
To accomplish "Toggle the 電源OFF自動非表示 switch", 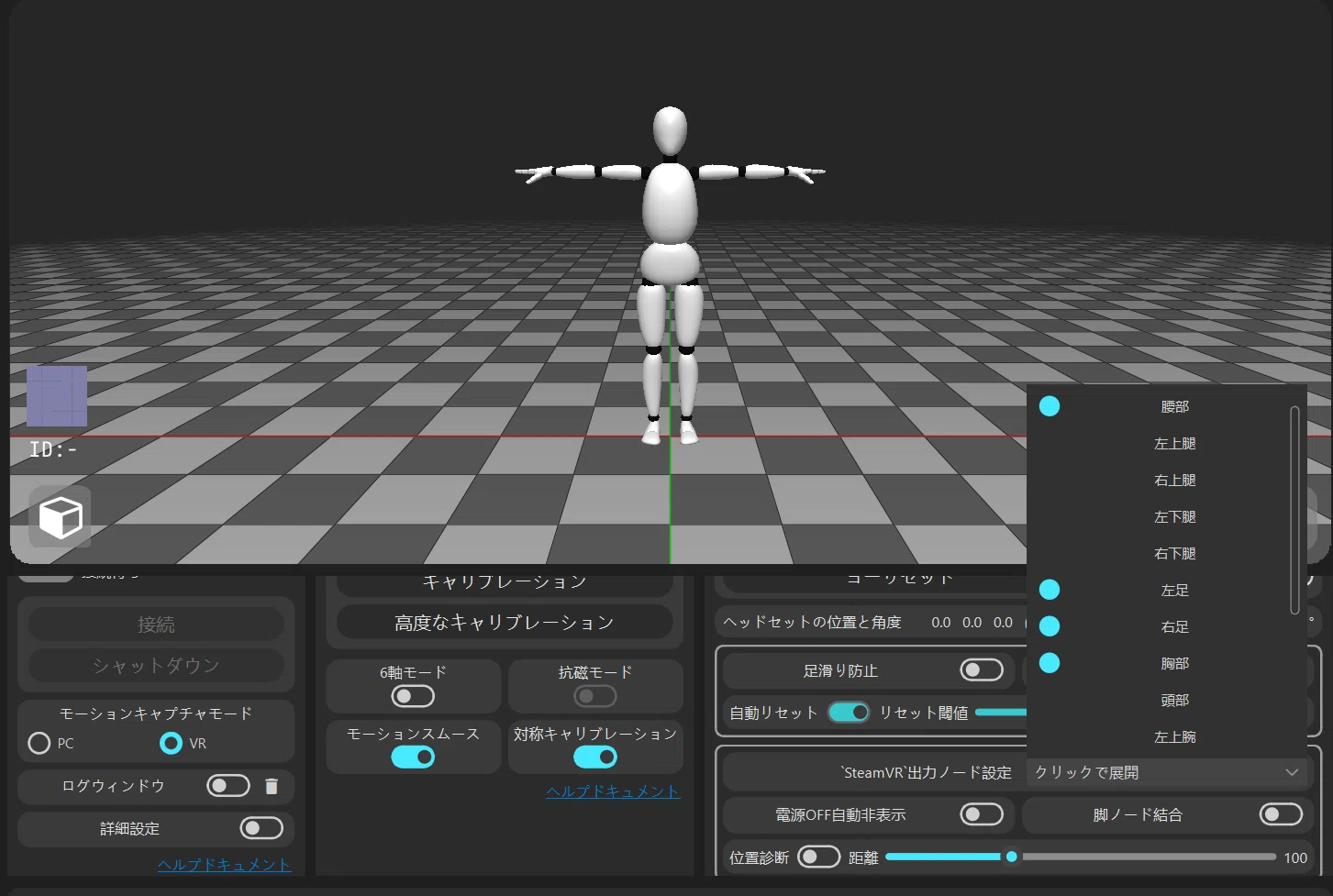I will 982,814.
